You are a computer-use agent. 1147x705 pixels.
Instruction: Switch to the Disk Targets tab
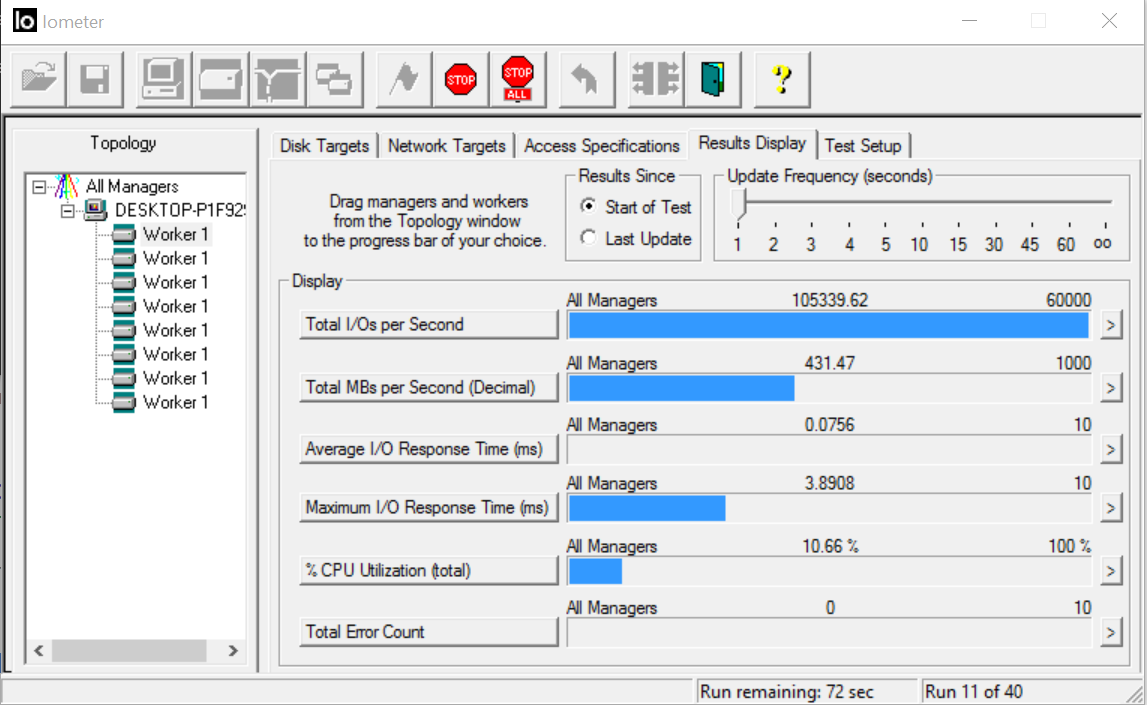pyautogui.click(x=324, y=146)
